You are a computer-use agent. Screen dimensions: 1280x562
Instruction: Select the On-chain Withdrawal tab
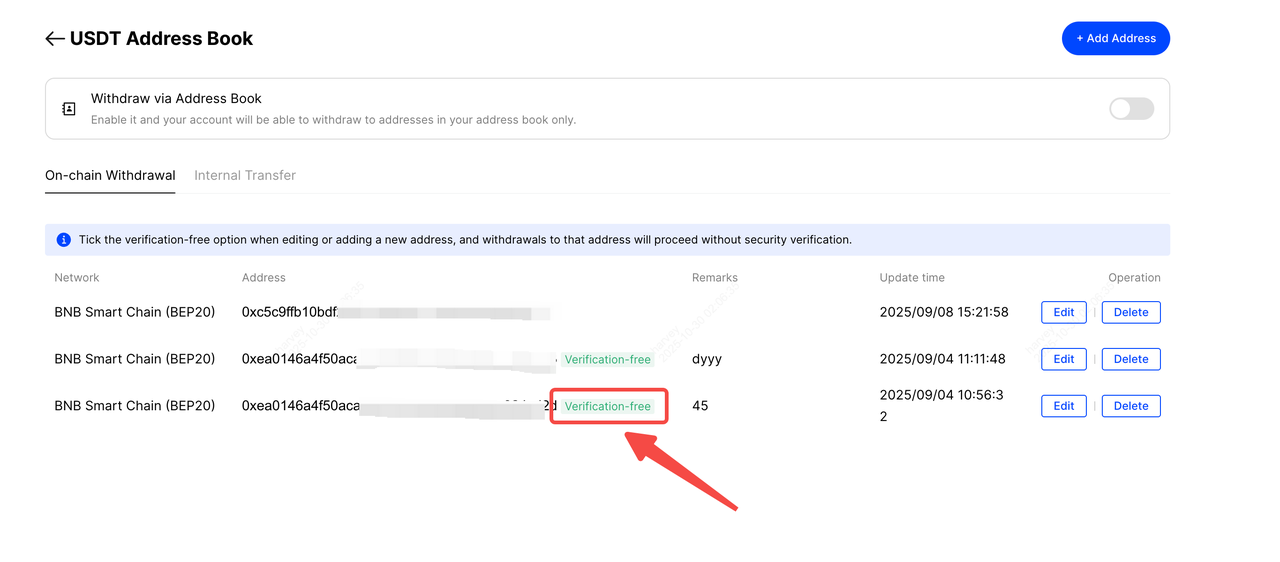(x=110, y=175)
